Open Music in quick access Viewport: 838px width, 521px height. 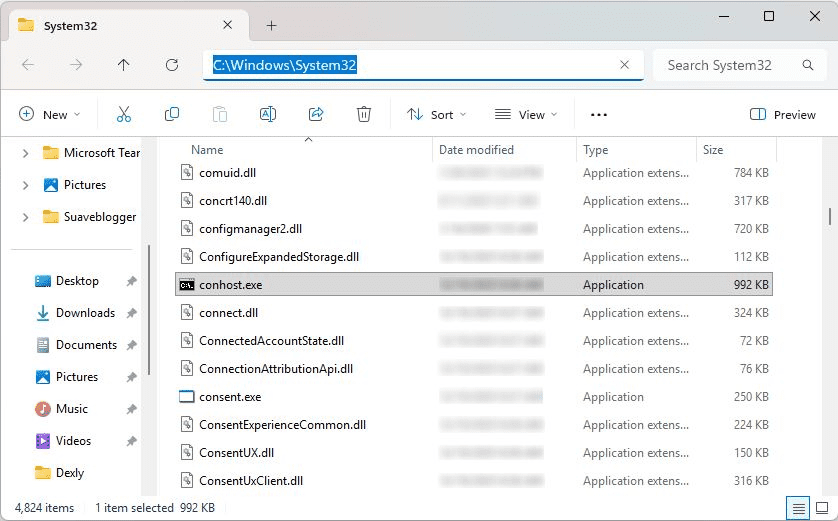click(x=72, y=409)
